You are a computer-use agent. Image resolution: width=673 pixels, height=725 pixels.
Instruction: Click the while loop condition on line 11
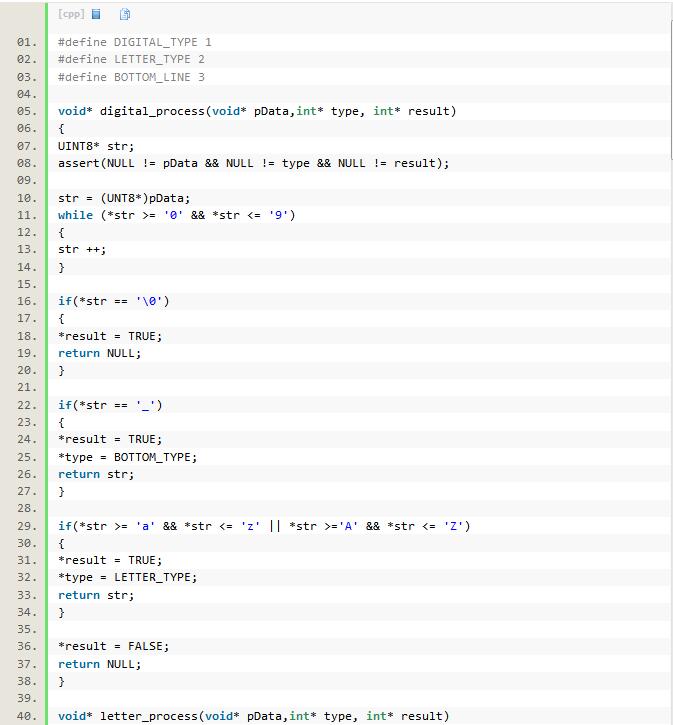tap(177, 215)
